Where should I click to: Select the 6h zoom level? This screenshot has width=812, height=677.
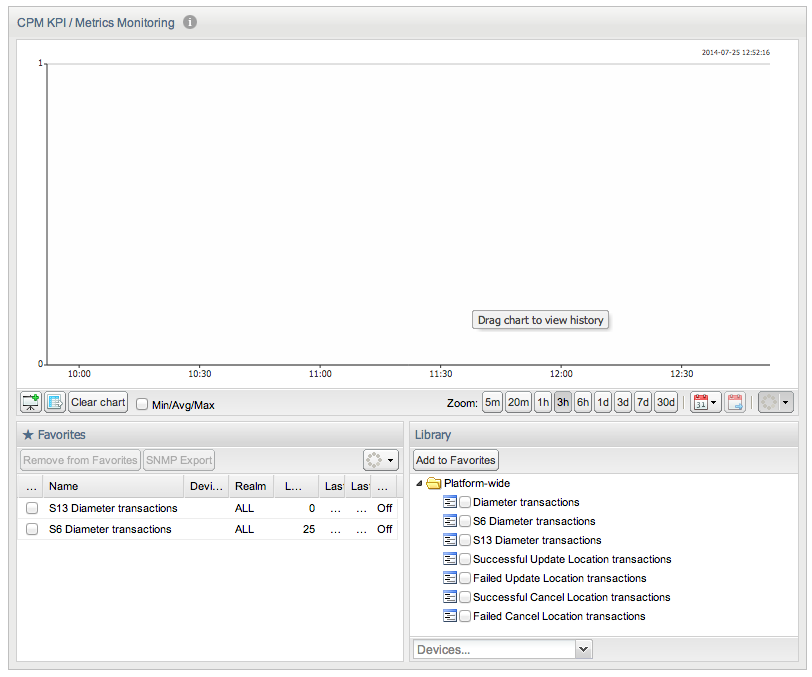[x=583, y=402]
